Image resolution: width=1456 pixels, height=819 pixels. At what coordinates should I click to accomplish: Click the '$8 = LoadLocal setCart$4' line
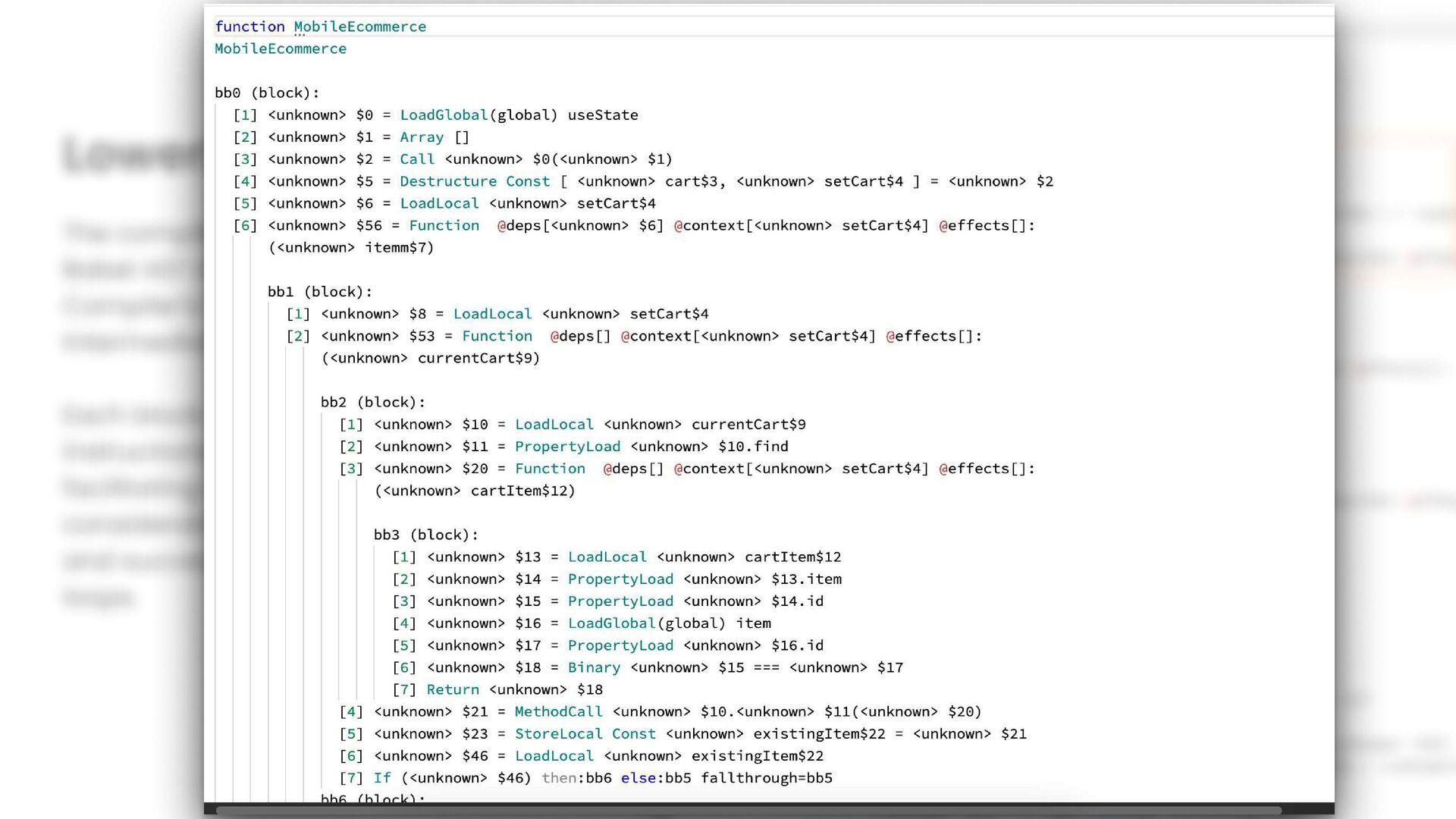point(497,314)
